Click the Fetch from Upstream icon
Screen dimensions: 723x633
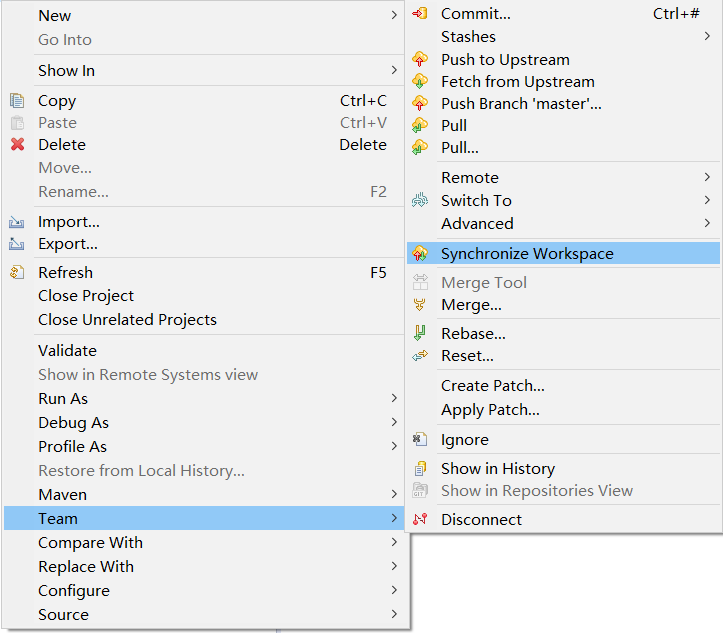point(420,82)
